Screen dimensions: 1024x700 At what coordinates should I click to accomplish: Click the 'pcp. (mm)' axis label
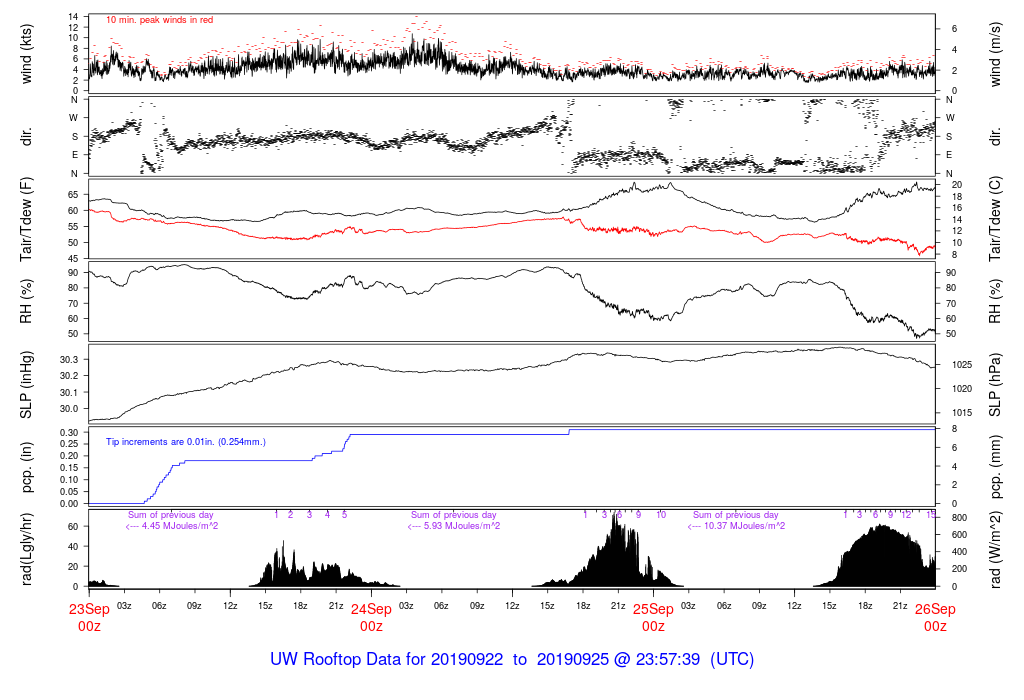coord(995,468)
